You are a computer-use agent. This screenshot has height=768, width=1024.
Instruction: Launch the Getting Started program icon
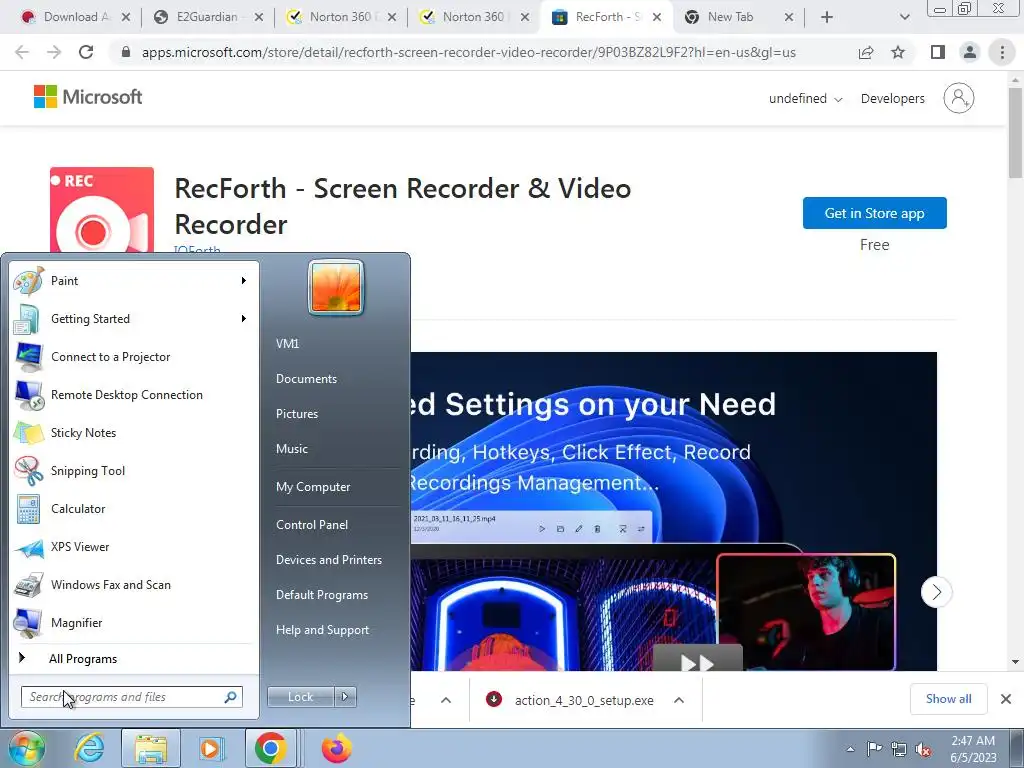28,319
